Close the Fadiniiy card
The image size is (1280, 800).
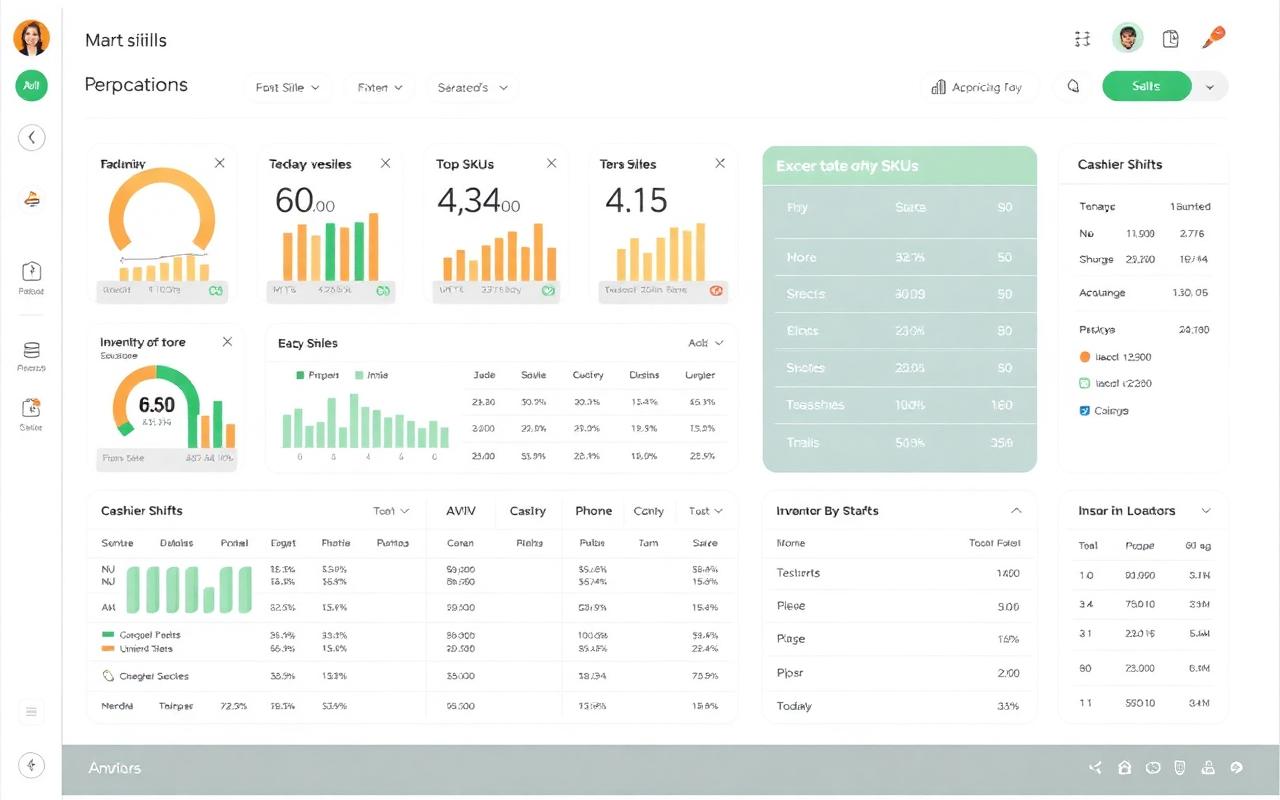click(220, 163)
